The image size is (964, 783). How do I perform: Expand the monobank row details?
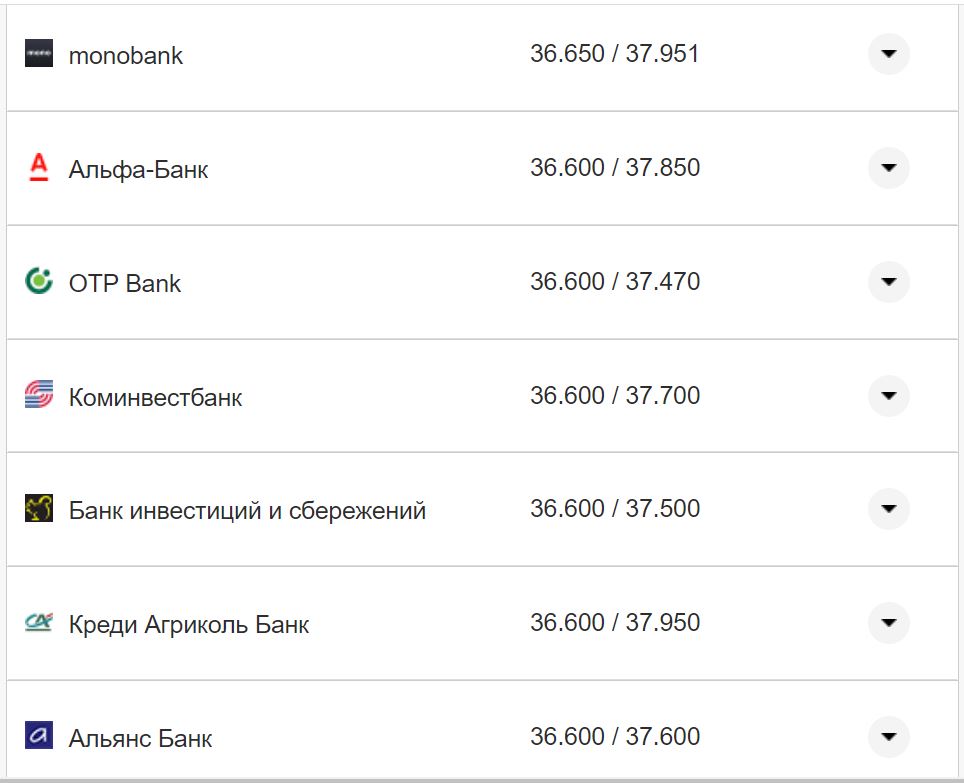[888, 54]
